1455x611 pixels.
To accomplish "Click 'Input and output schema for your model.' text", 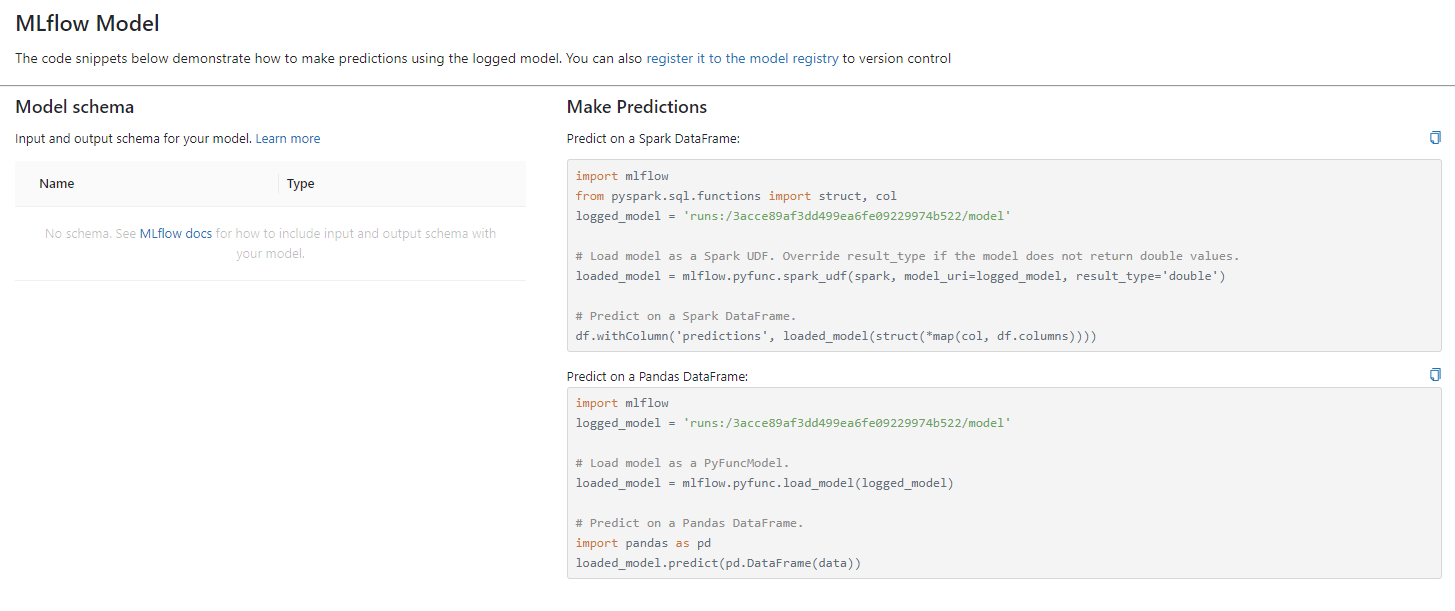I will (x=133, y=139).
